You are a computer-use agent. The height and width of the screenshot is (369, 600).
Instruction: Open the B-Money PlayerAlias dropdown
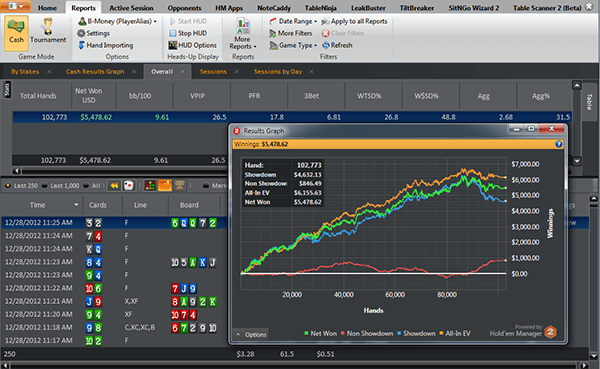[x=117, y=21]
